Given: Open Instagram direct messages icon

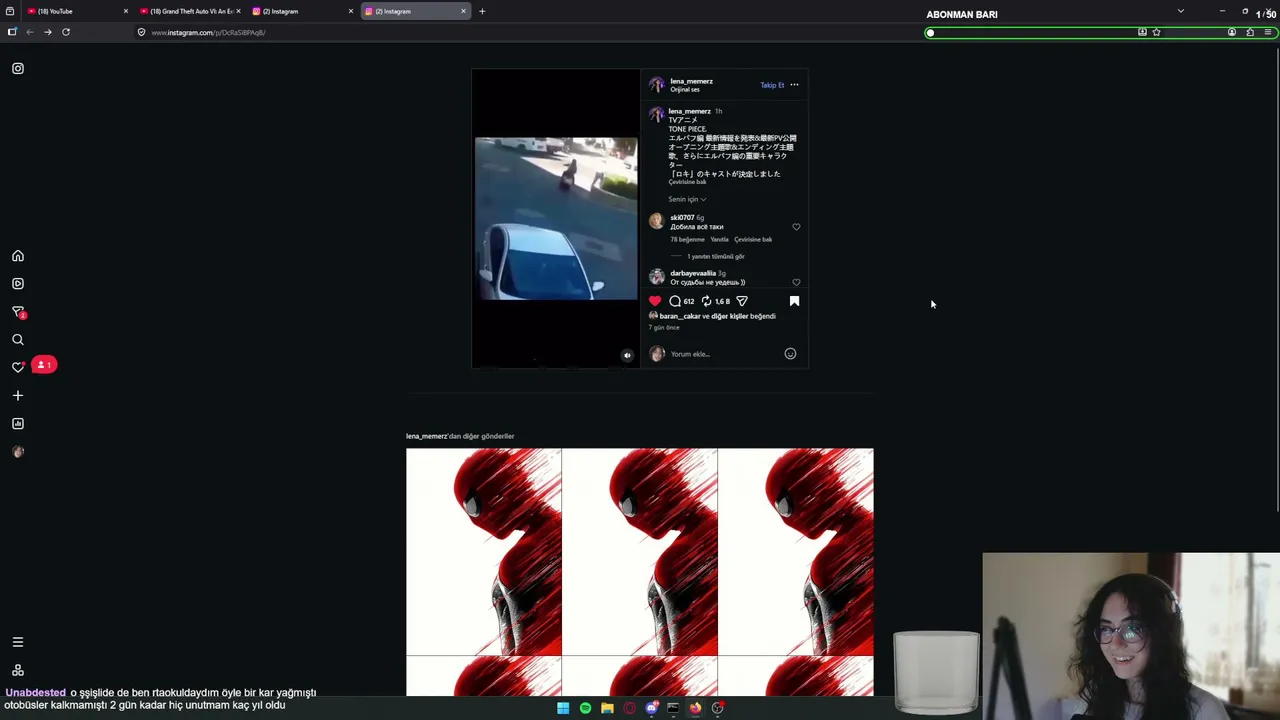Looking at the screenshot, I should pos(18,312).
